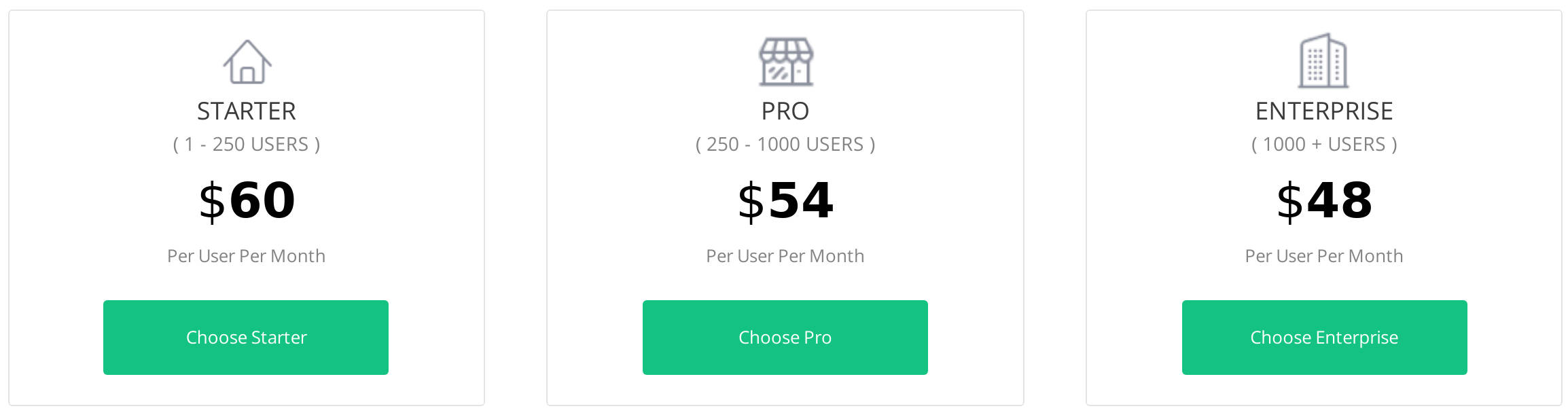Click the 1000 + USERS label

(1323, 144)
